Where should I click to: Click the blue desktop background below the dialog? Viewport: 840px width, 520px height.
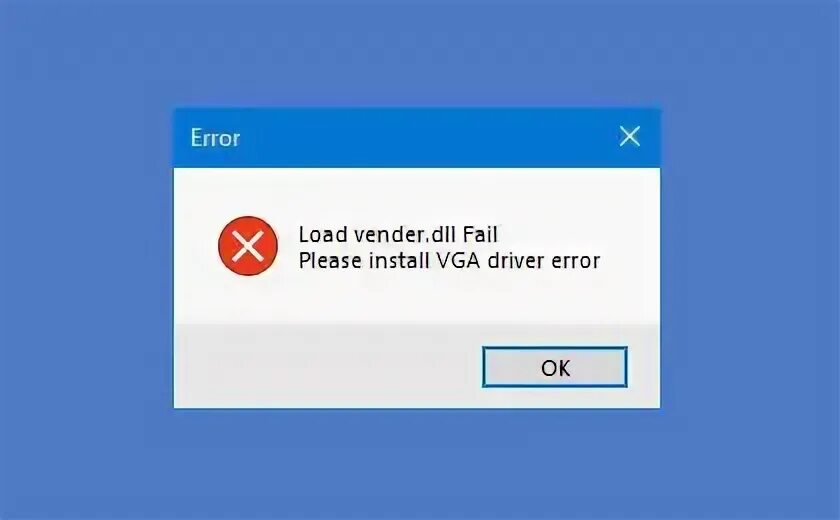tap(418, 463)
